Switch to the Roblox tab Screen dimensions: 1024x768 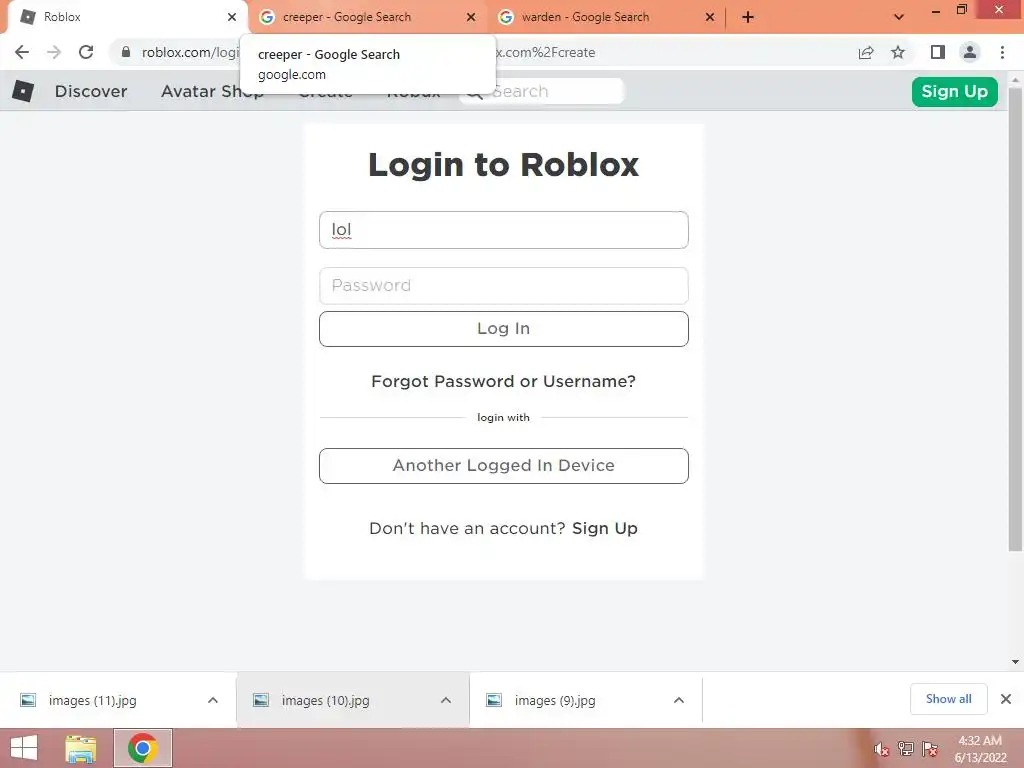click(x=124, y=17)
